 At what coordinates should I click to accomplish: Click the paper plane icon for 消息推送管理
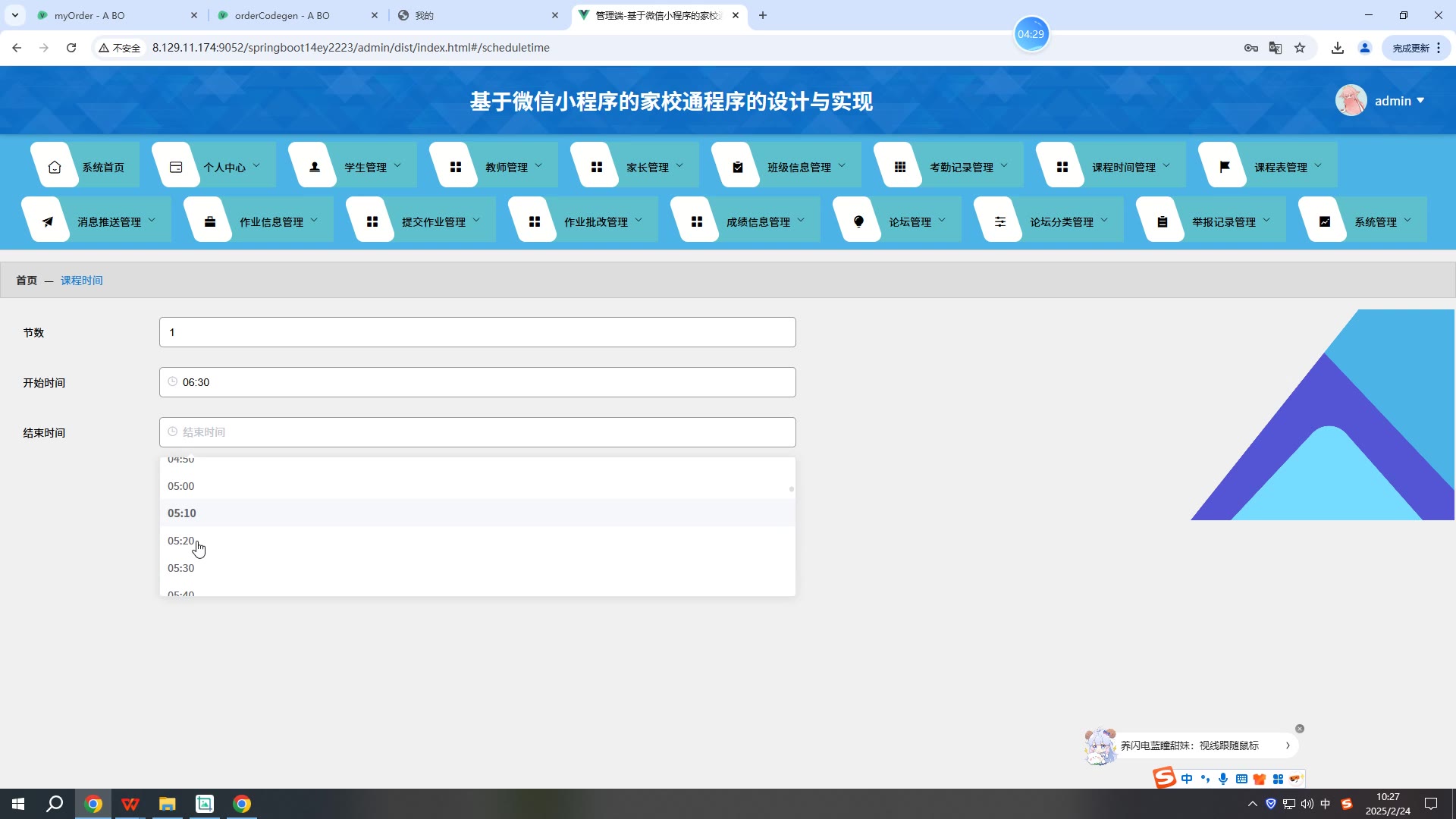tap(48, 222)
